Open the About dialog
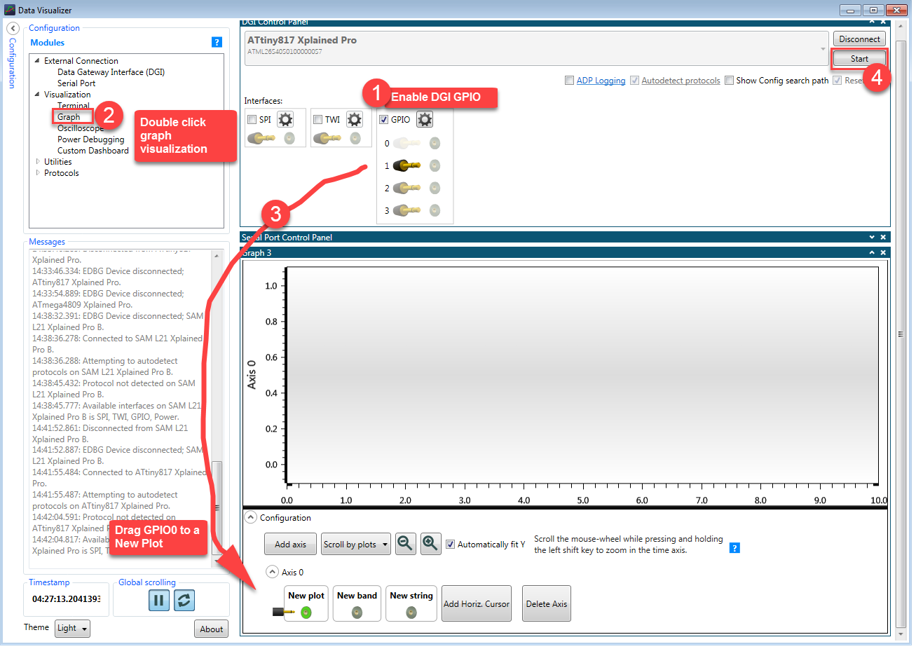 click(x=211, y=629)
